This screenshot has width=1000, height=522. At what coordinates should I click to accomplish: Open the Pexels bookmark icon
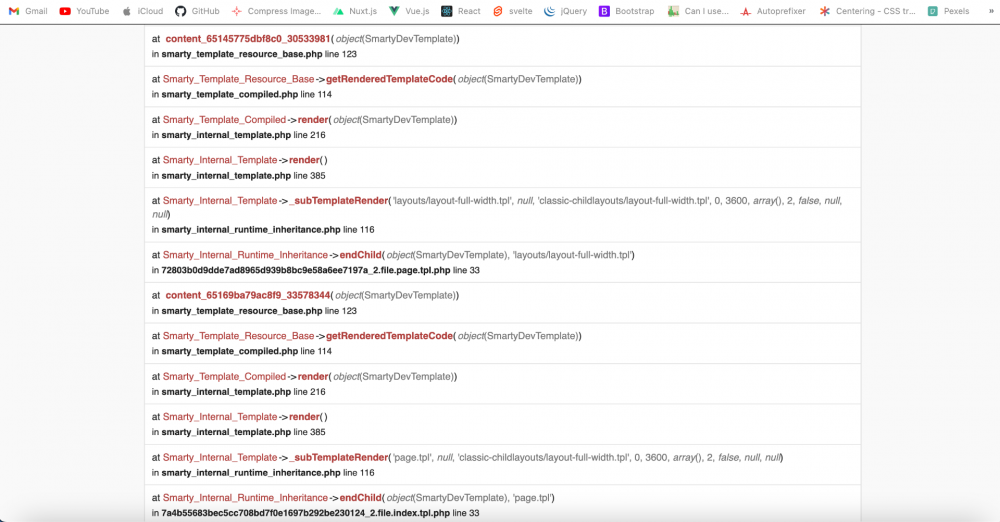pyautogui.click(x=932, y=11)
